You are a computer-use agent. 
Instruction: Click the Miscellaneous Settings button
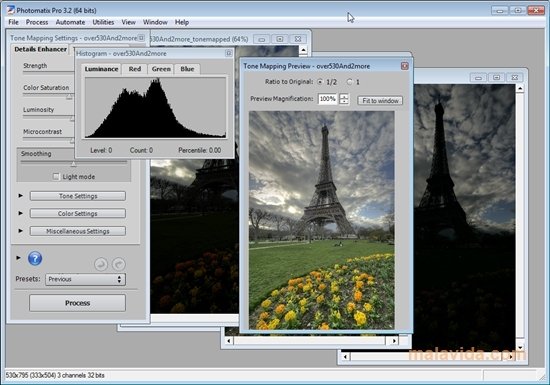78,231
